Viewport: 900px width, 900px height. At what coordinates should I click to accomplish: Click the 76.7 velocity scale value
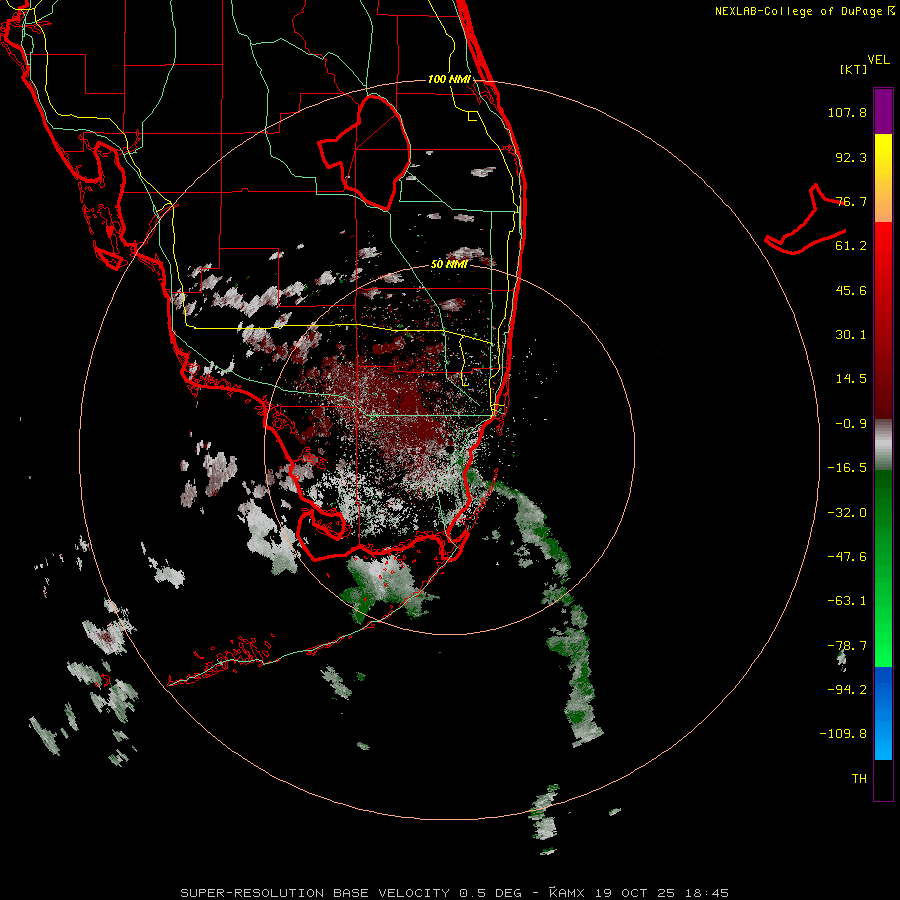point(851,201)
